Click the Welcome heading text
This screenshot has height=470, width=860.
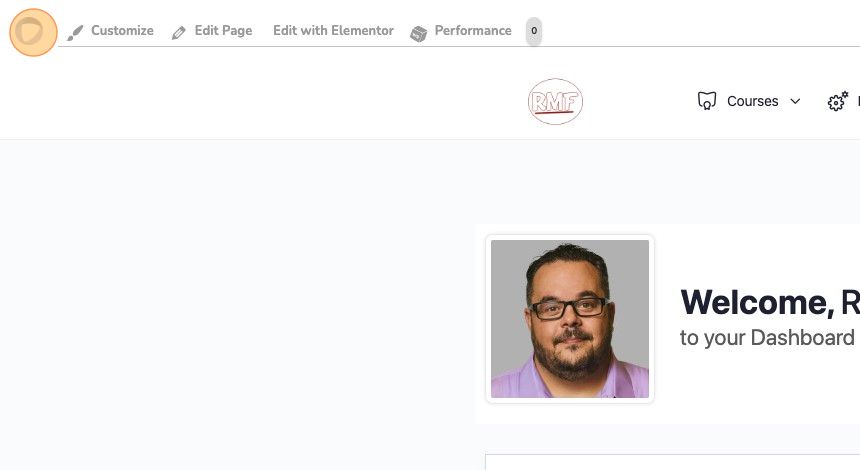coord(770,302)
